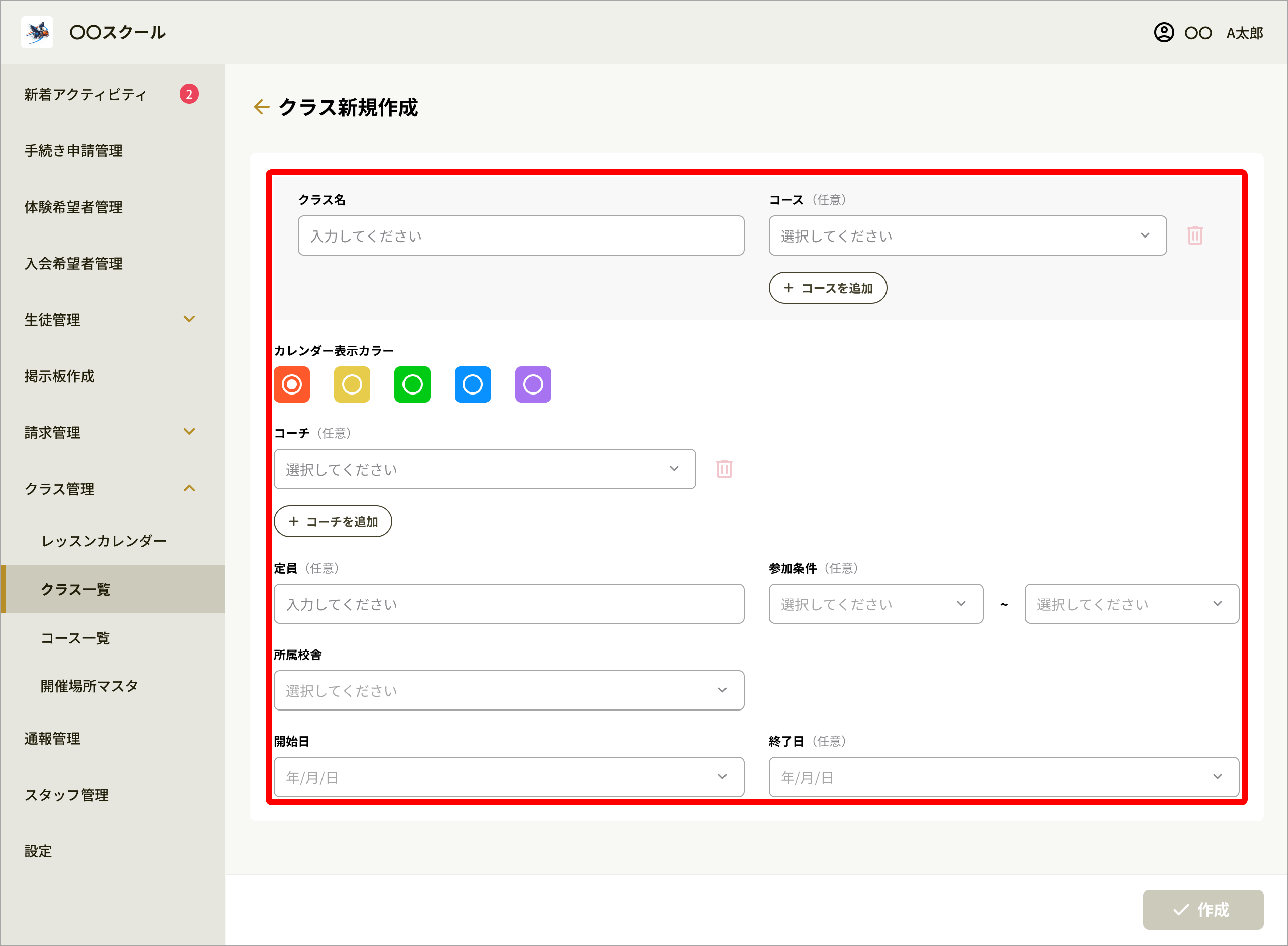This screenshot has height=946, width=1288.
Task: Select the purple calendar color
Action: tap(533, 385)
